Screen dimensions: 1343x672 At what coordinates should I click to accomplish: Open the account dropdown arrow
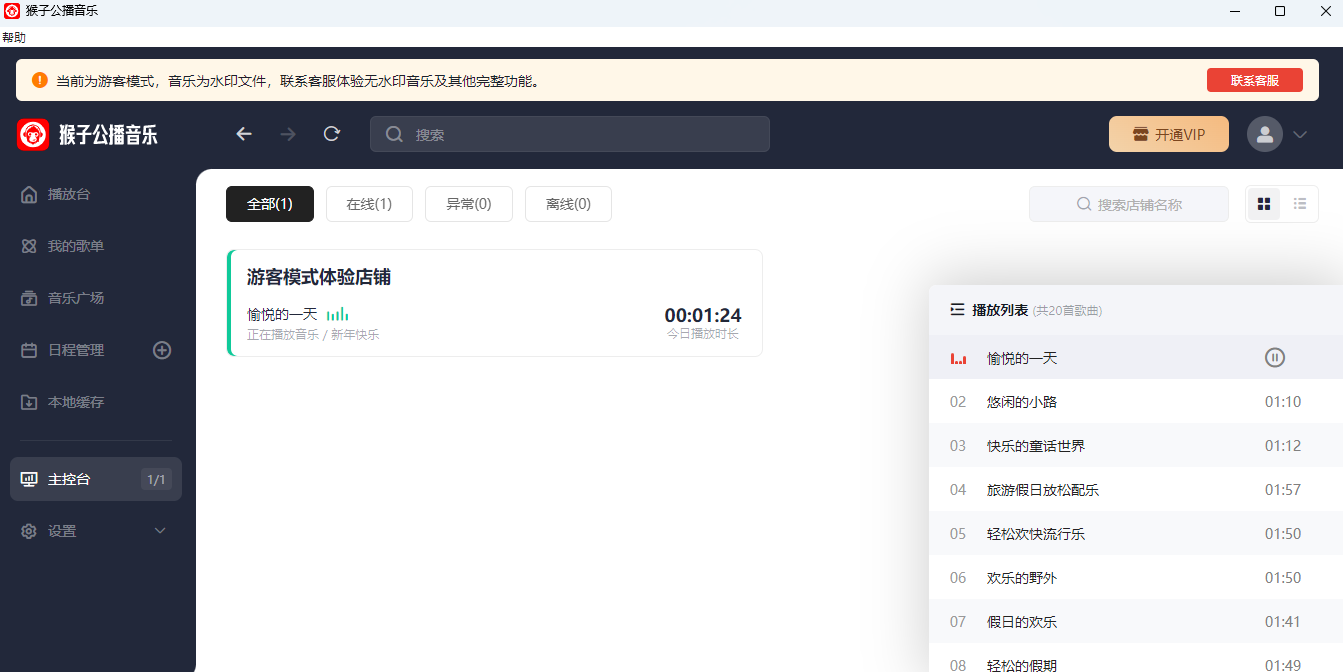[1300, 134]
